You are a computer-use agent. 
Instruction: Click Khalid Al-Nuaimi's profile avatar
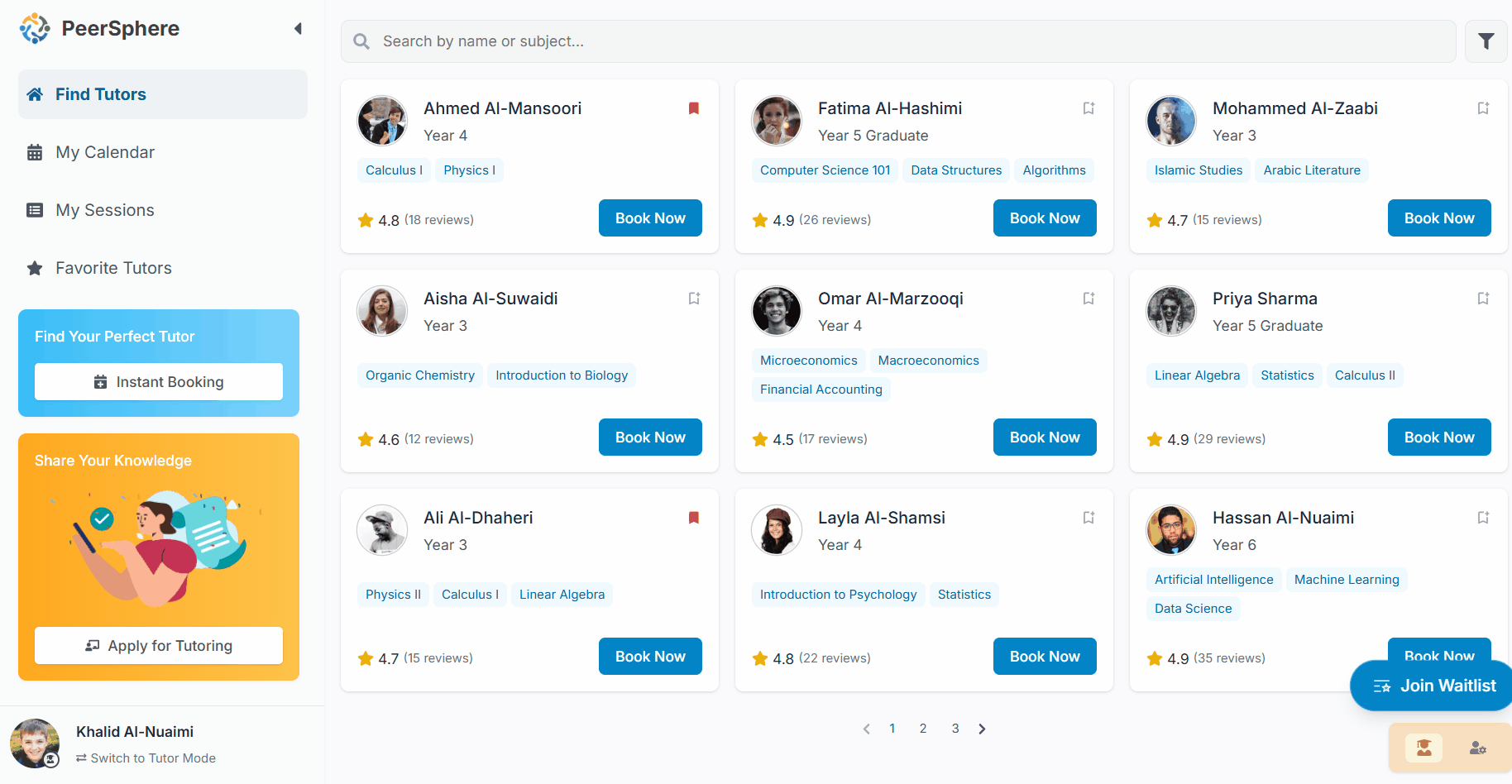(x=35, y=743)
